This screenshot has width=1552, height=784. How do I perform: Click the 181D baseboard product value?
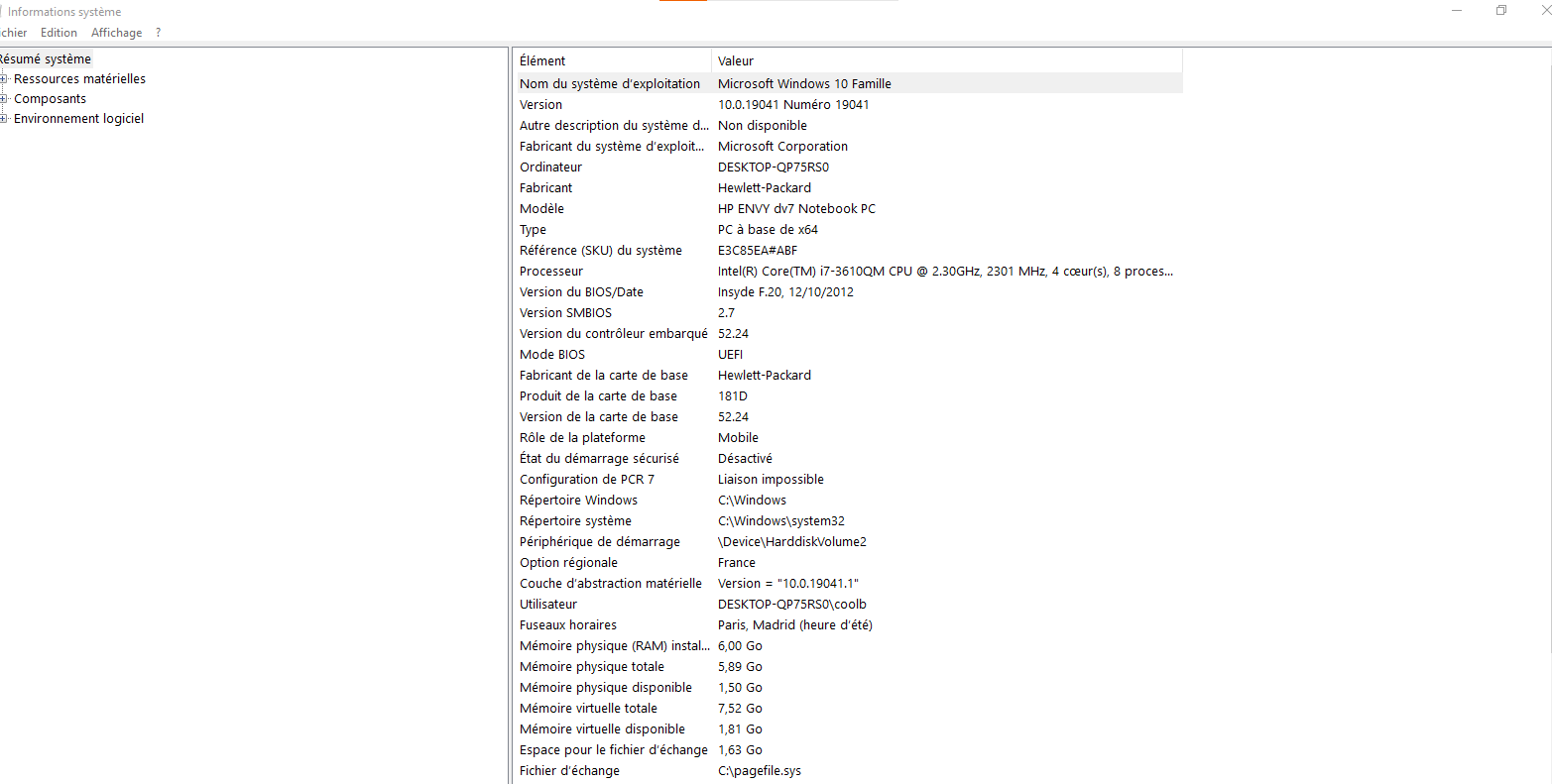tap(733, 396)
